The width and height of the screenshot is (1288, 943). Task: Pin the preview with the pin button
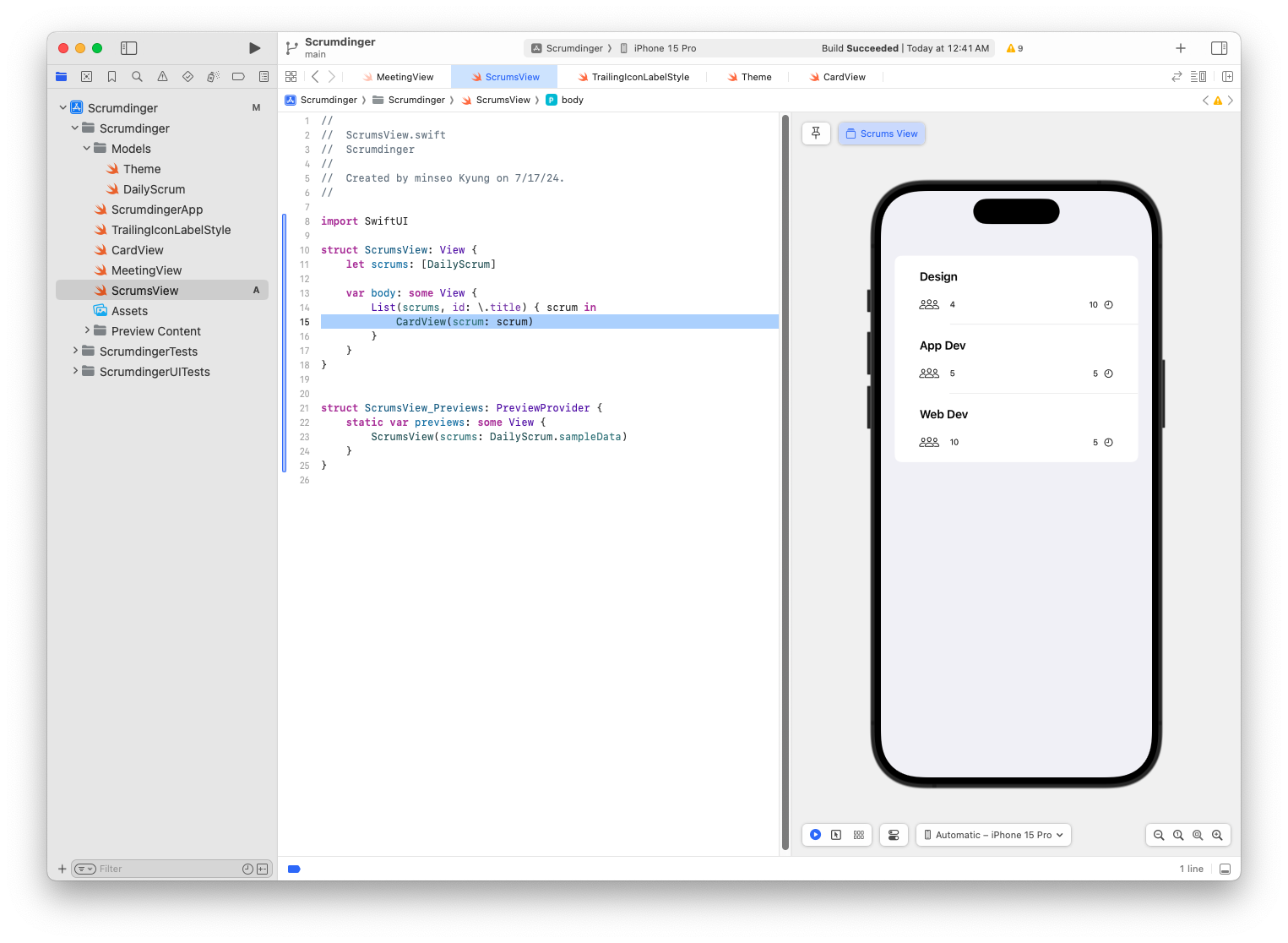(x=816, y=134)
